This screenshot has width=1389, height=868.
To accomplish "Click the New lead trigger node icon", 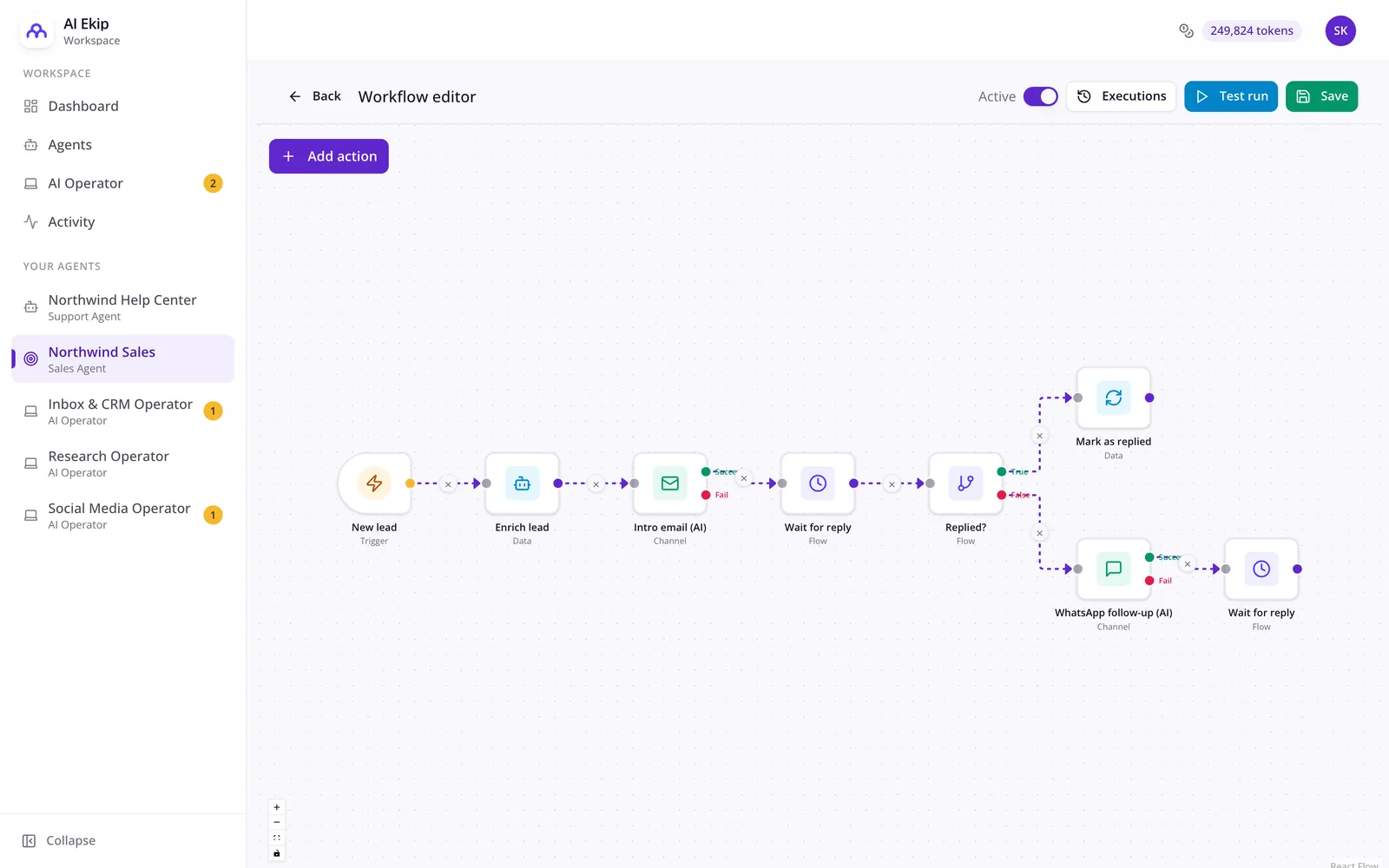I will (374, 483).
